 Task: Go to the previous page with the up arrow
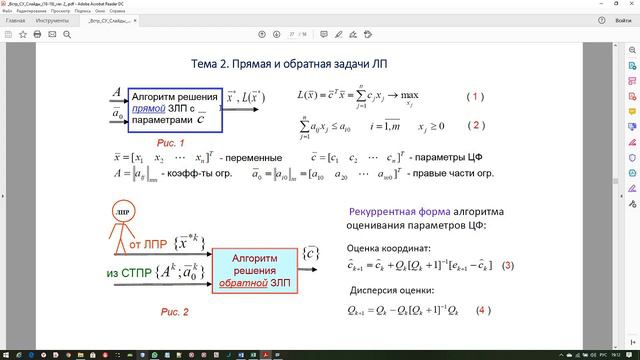click(x=262, y=35)
